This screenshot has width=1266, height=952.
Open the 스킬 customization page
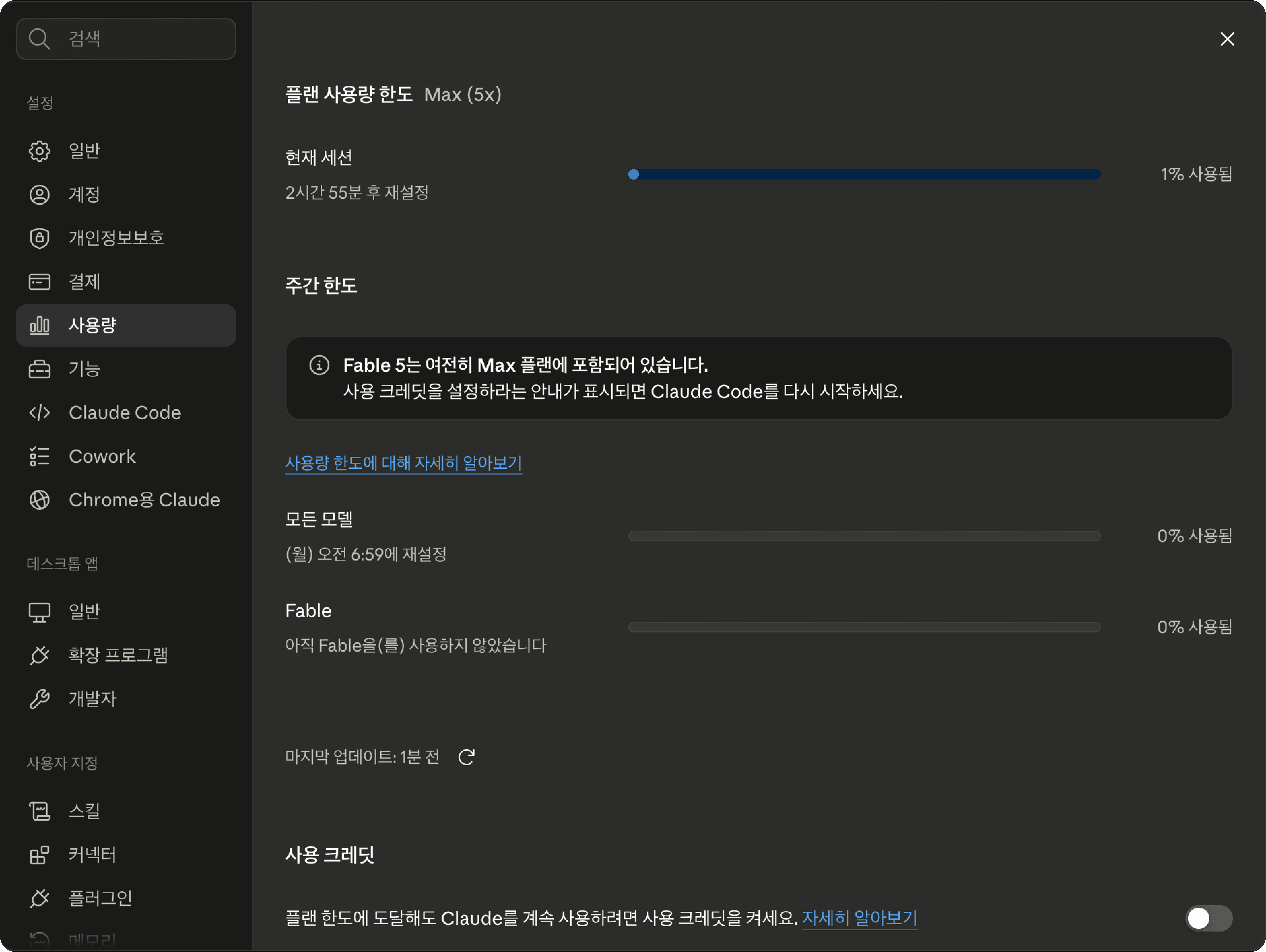coord(126,811)
